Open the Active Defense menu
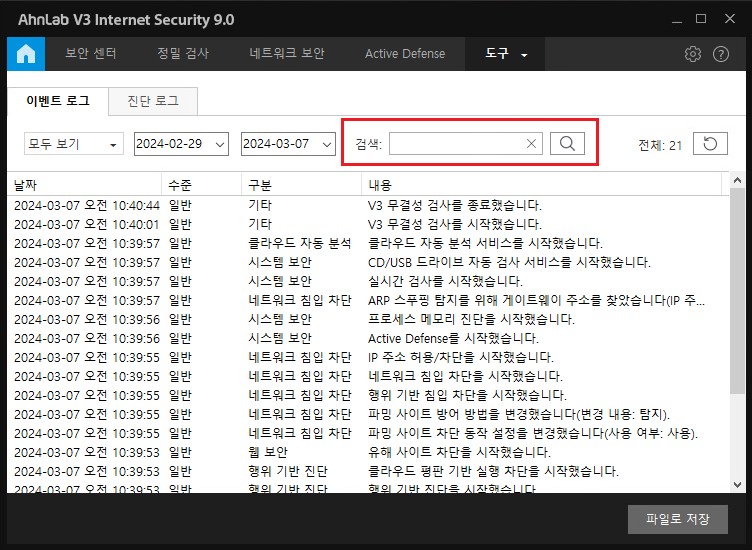 point(405,54)
